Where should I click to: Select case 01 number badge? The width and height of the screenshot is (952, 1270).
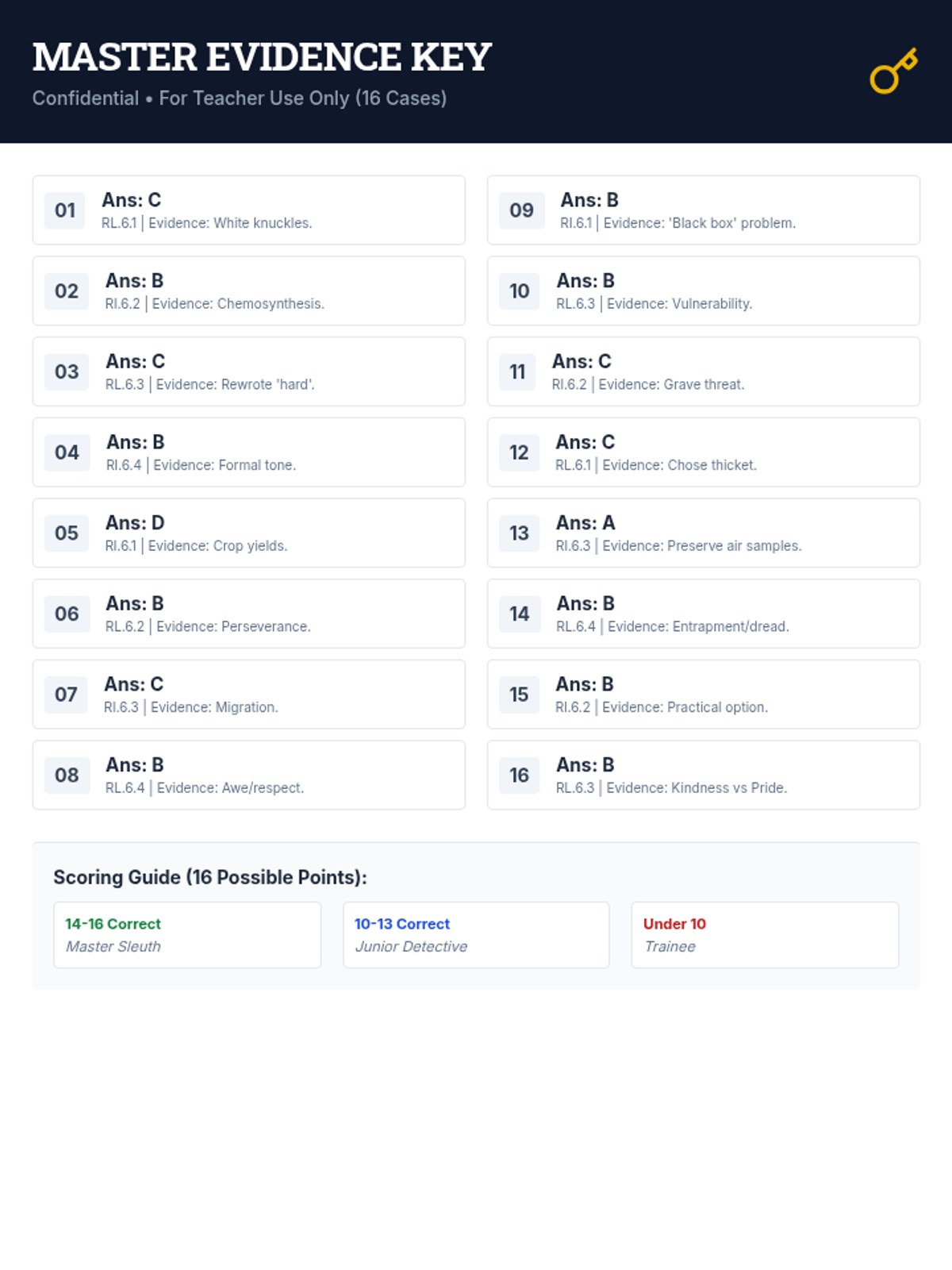click(x=64, y=210)
